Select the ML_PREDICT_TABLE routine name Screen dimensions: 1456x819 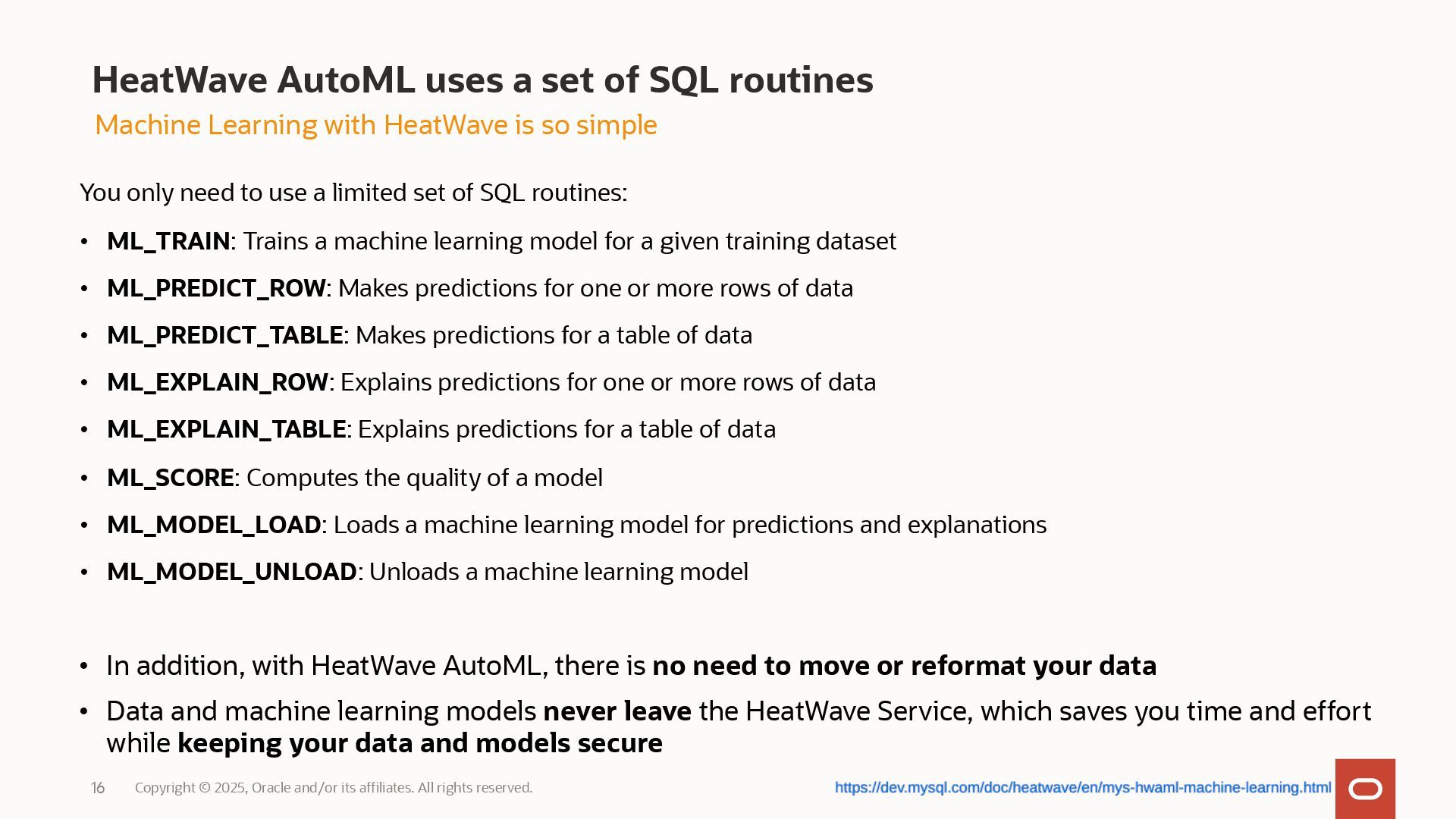[x=225, y=335]
